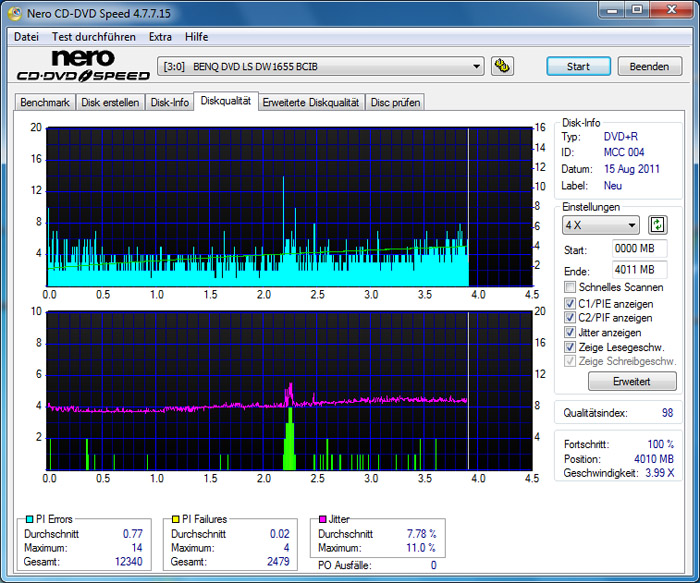700x583 pixels.
Task: Click the Jitter Durchschnitt value 7.78 %
Action: (x=421, y=534)
